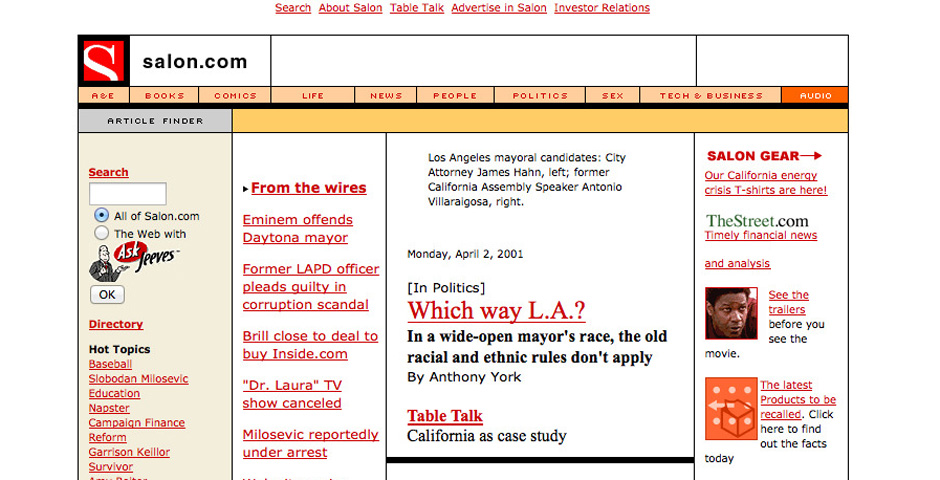Click the See the trailers link
This screenshot has width=940, height=480.
click(788, 302)
